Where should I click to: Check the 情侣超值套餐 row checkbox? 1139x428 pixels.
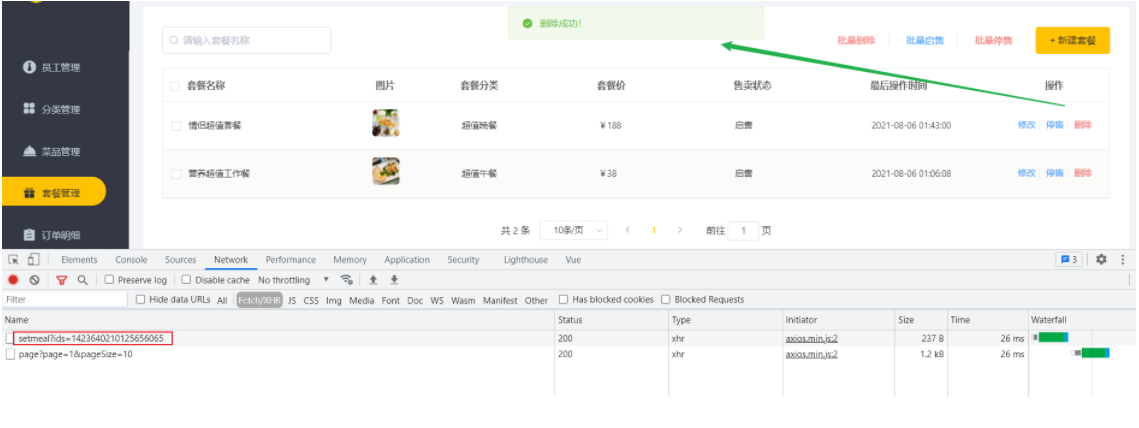pos(176,126)
